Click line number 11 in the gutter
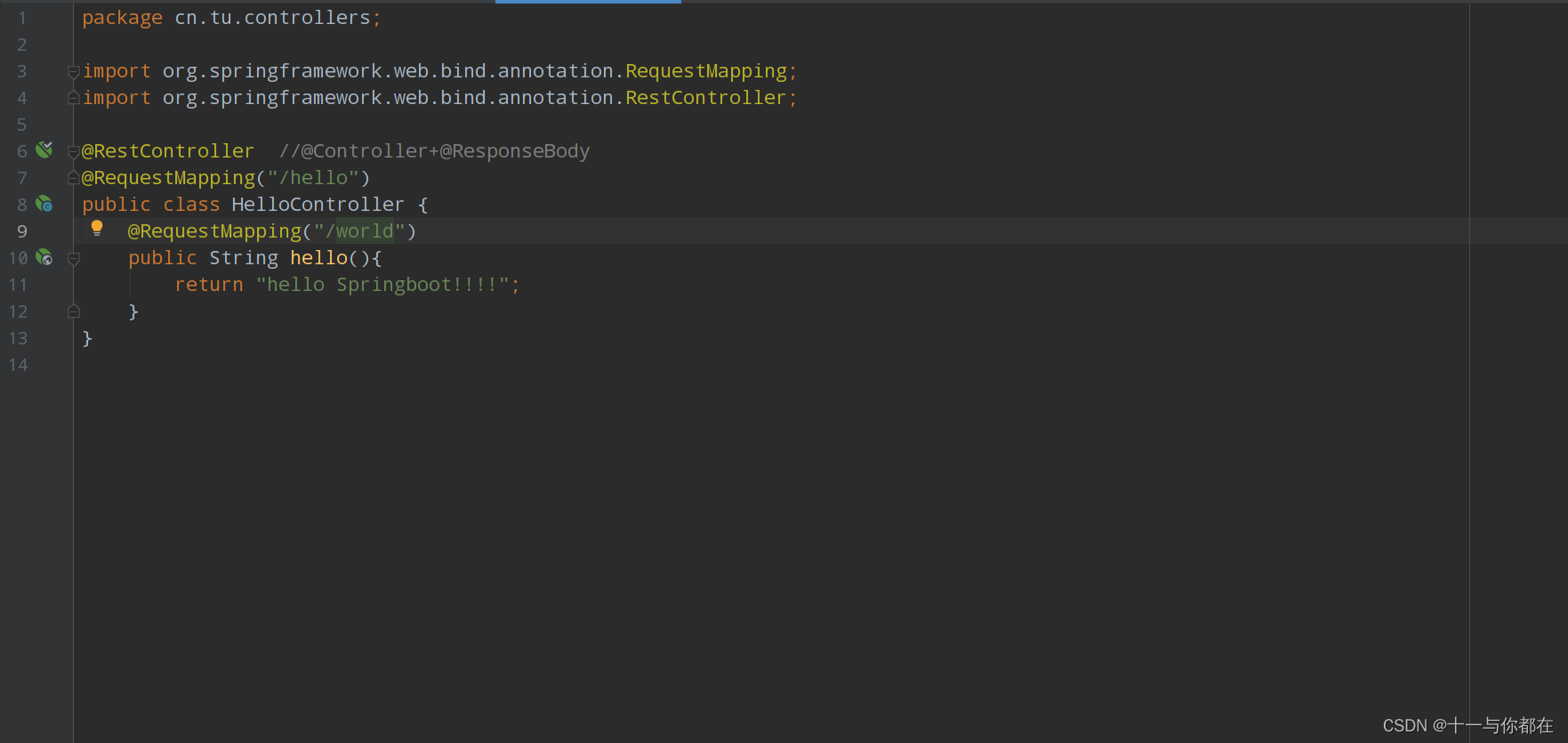The image size is (1568, 743). tap(18, 285)
